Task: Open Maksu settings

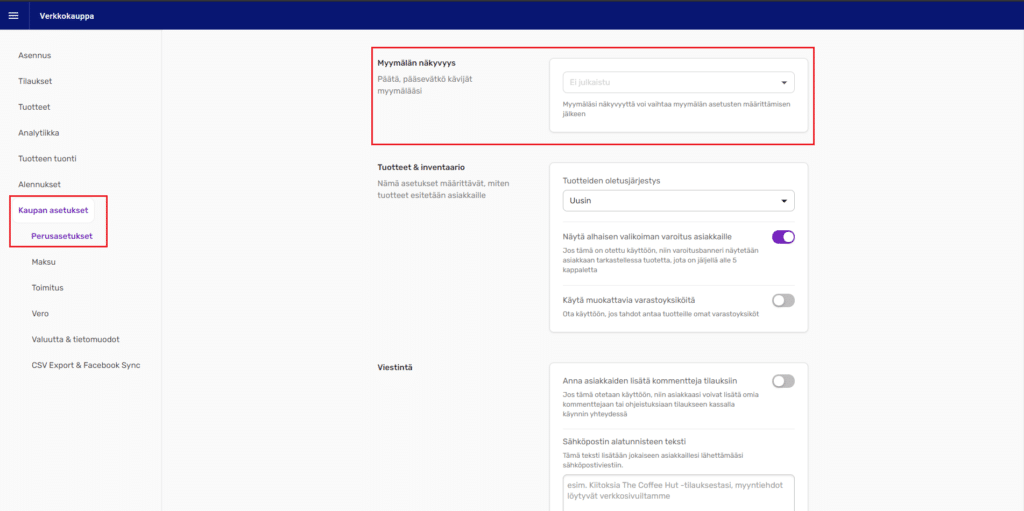Action: pyautogui.click(x=44, y=262)
